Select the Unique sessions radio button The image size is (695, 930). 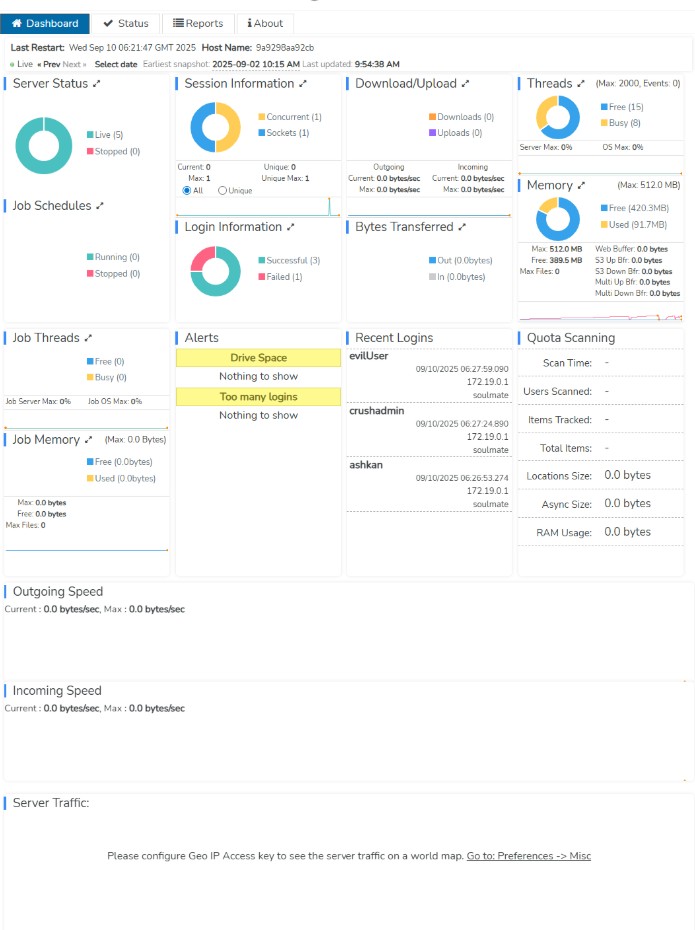[x=222, y=190]
